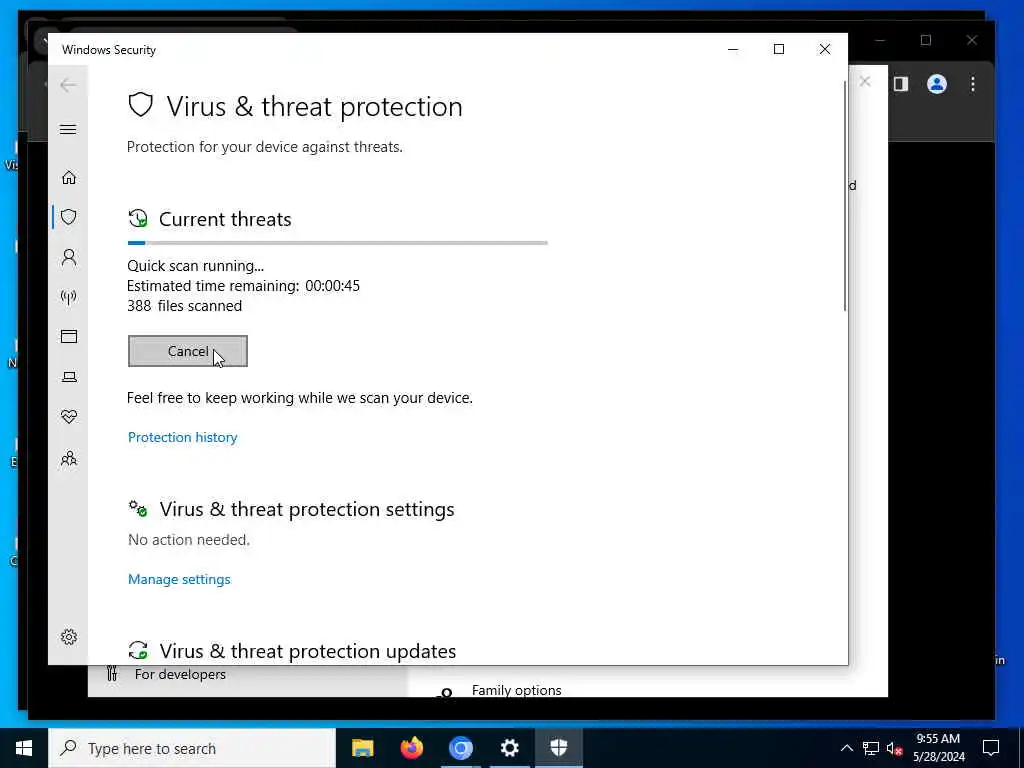Open Firefox from the taskbar
1024x768 pixels.
click(x=411, y=748)
